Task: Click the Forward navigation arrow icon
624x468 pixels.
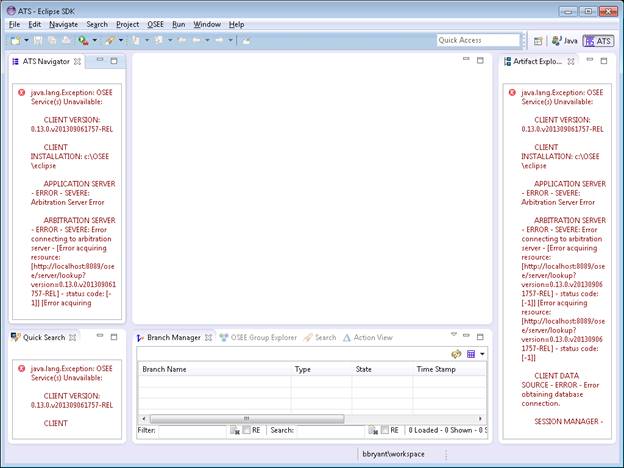Action: pyautogui.click(x=219, y=40)
